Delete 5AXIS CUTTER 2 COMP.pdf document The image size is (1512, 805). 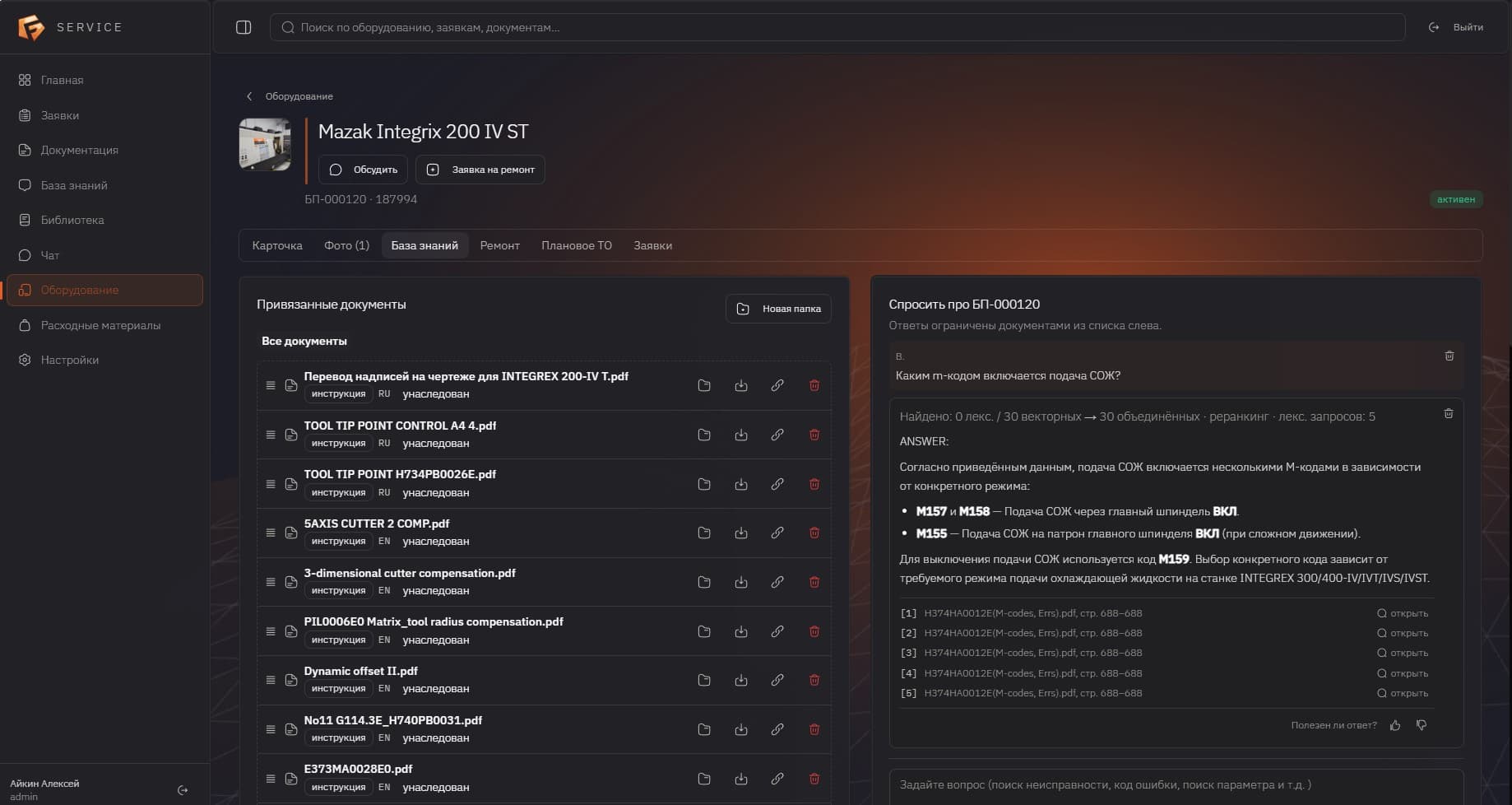pyautogui.click(x=814, y=533)
